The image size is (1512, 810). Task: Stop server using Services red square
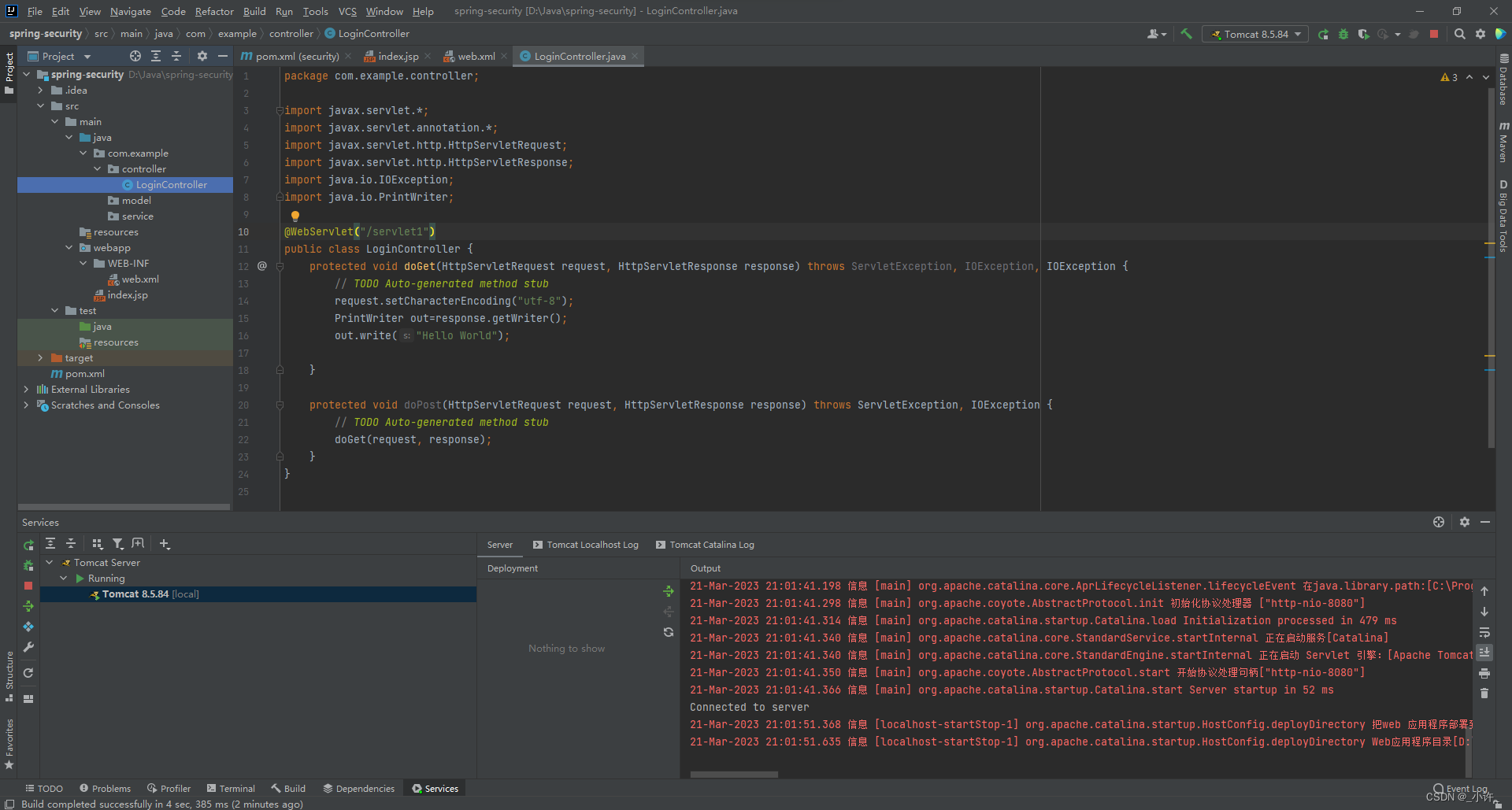coord(28,586)
